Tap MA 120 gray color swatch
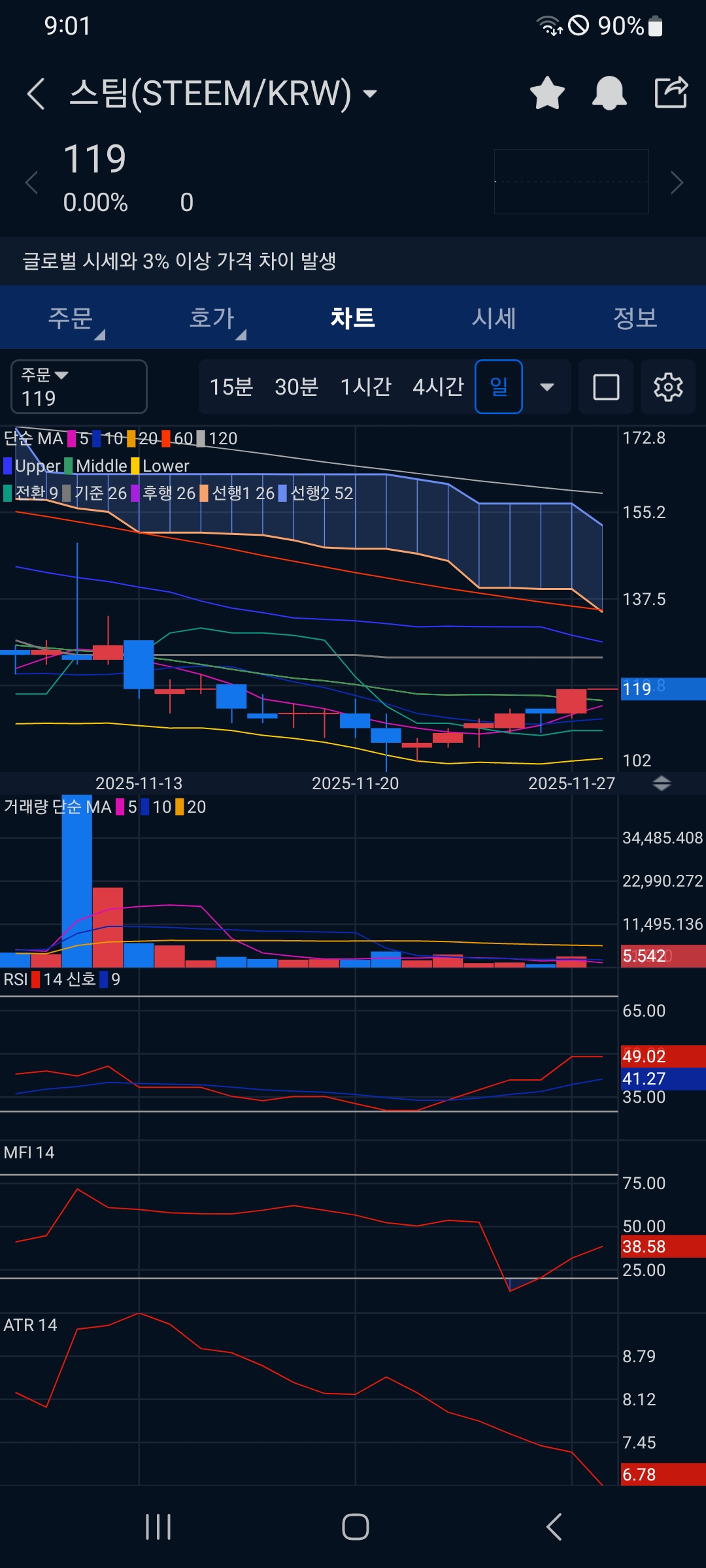This screenshot has height=1568, width=706. point(201,438)
